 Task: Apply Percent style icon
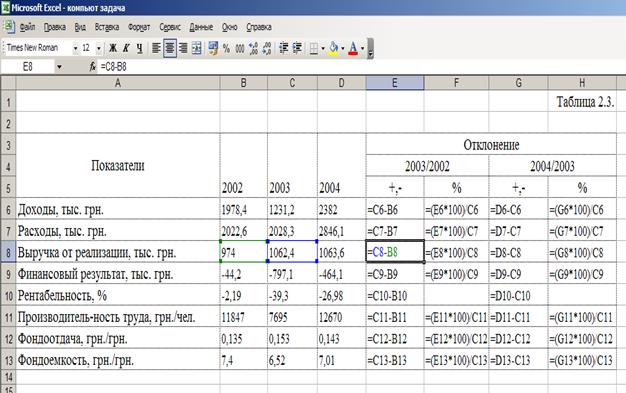226,48
